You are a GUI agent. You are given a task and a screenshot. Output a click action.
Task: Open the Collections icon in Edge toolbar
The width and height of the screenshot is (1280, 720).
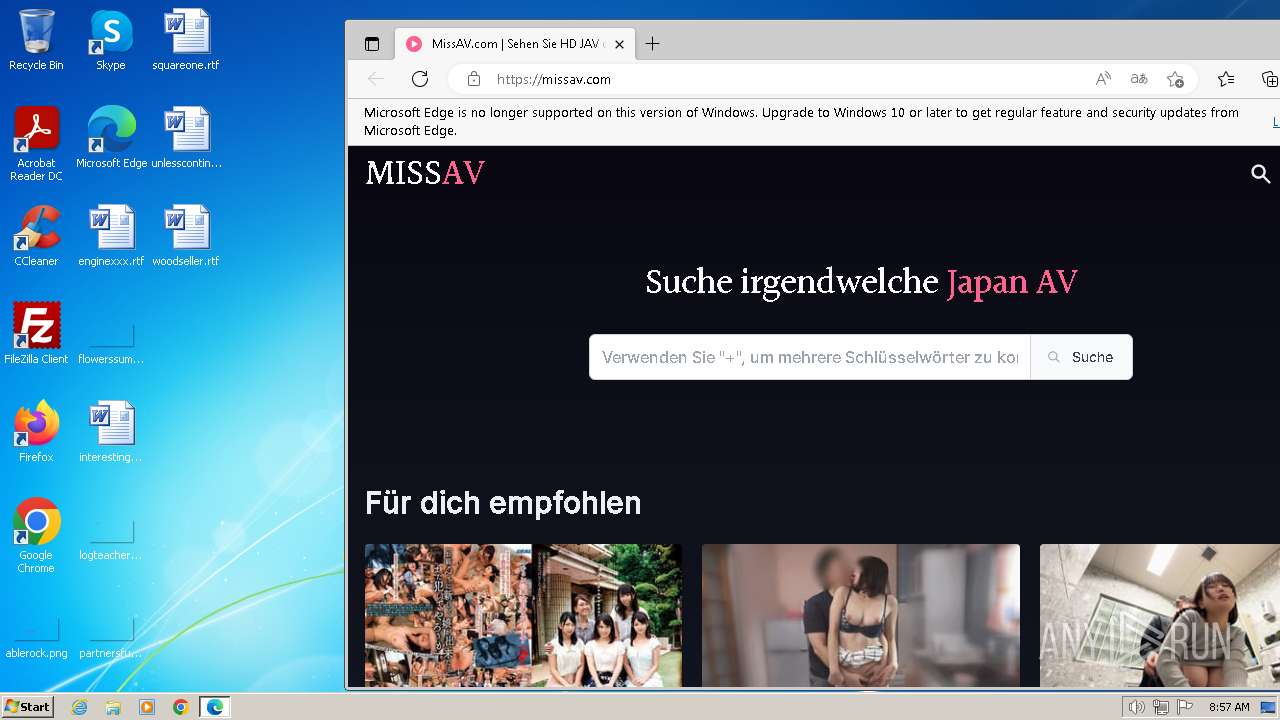[x=1269, y=79]
